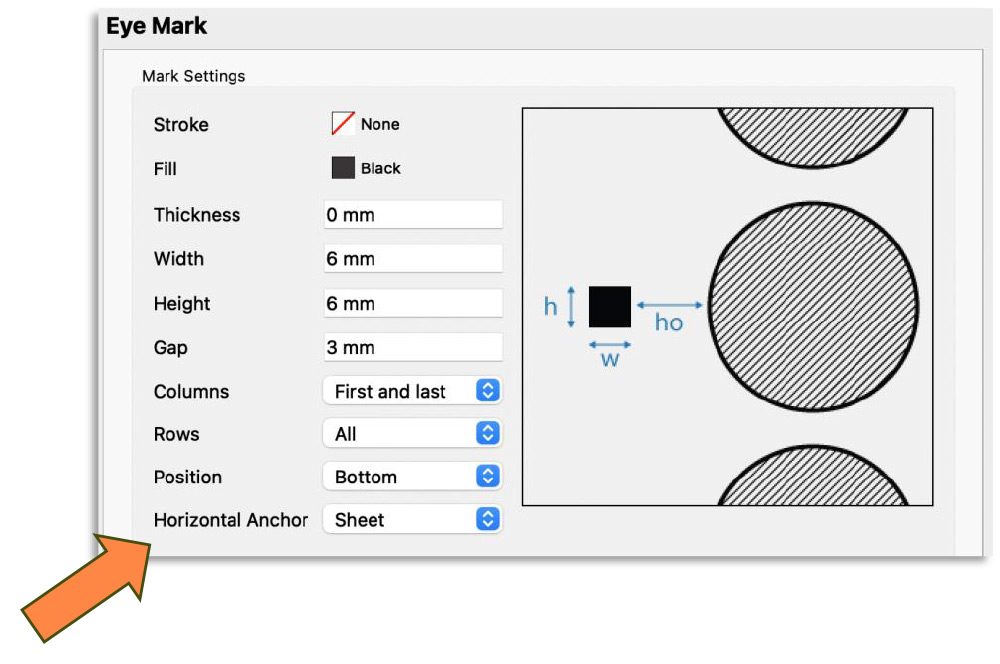Click the Stroke None color swatch

(x=343, y=124)
